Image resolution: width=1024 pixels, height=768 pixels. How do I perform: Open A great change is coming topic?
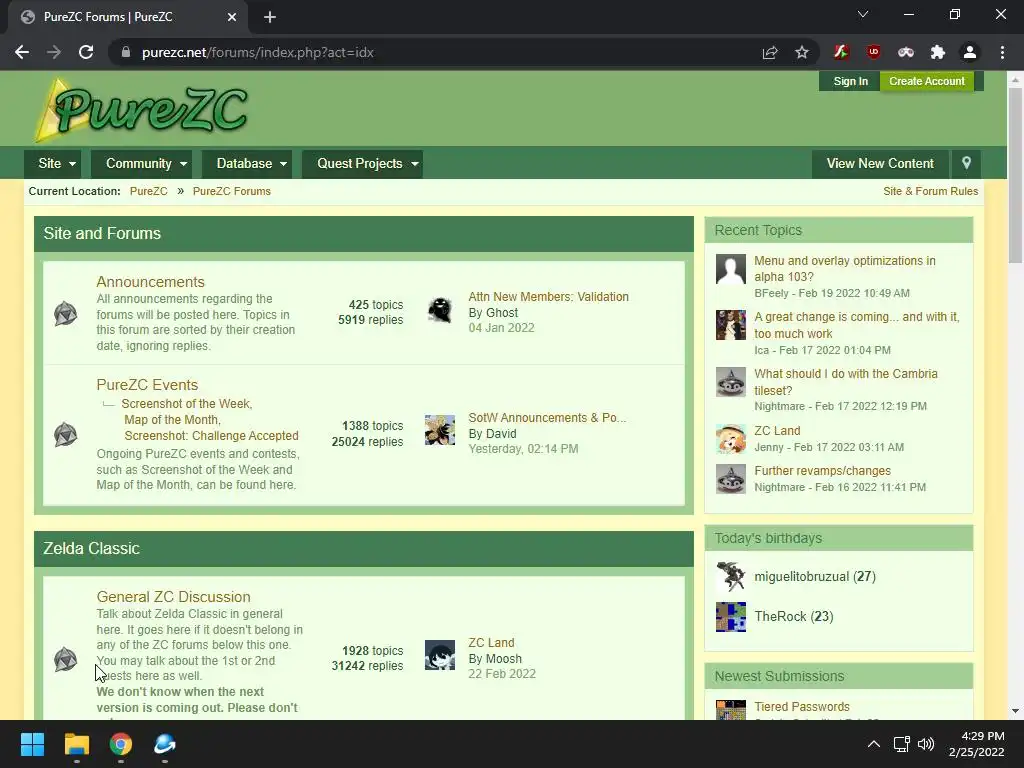coord(856,325)
